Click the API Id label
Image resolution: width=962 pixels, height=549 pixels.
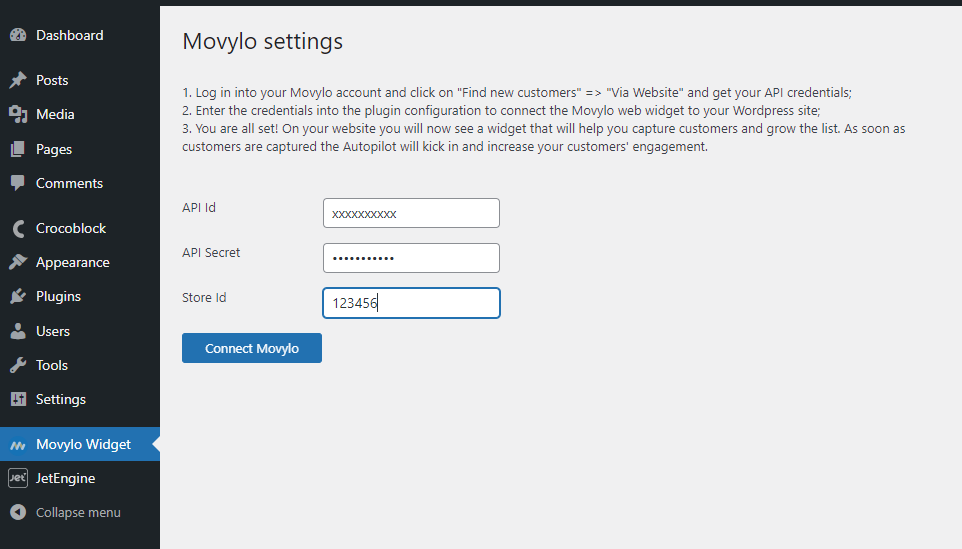pos(199,207)
